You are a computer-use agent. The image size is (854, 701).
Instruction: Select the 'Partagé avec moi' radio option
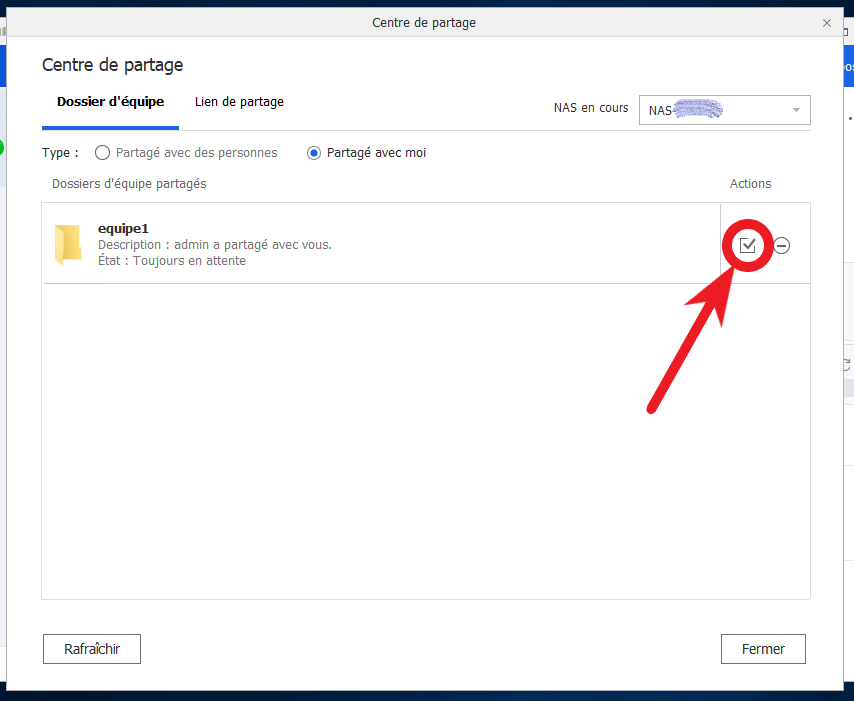point(314,153)
